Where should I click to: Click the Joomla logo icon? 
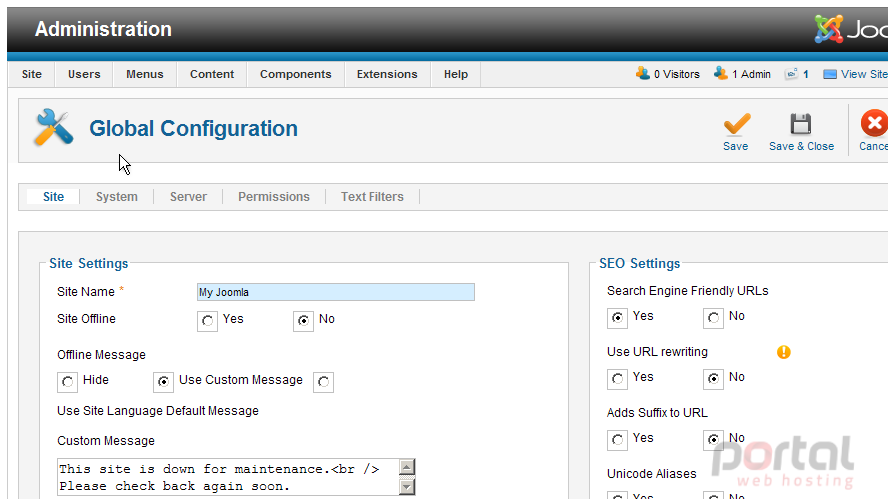829,29
